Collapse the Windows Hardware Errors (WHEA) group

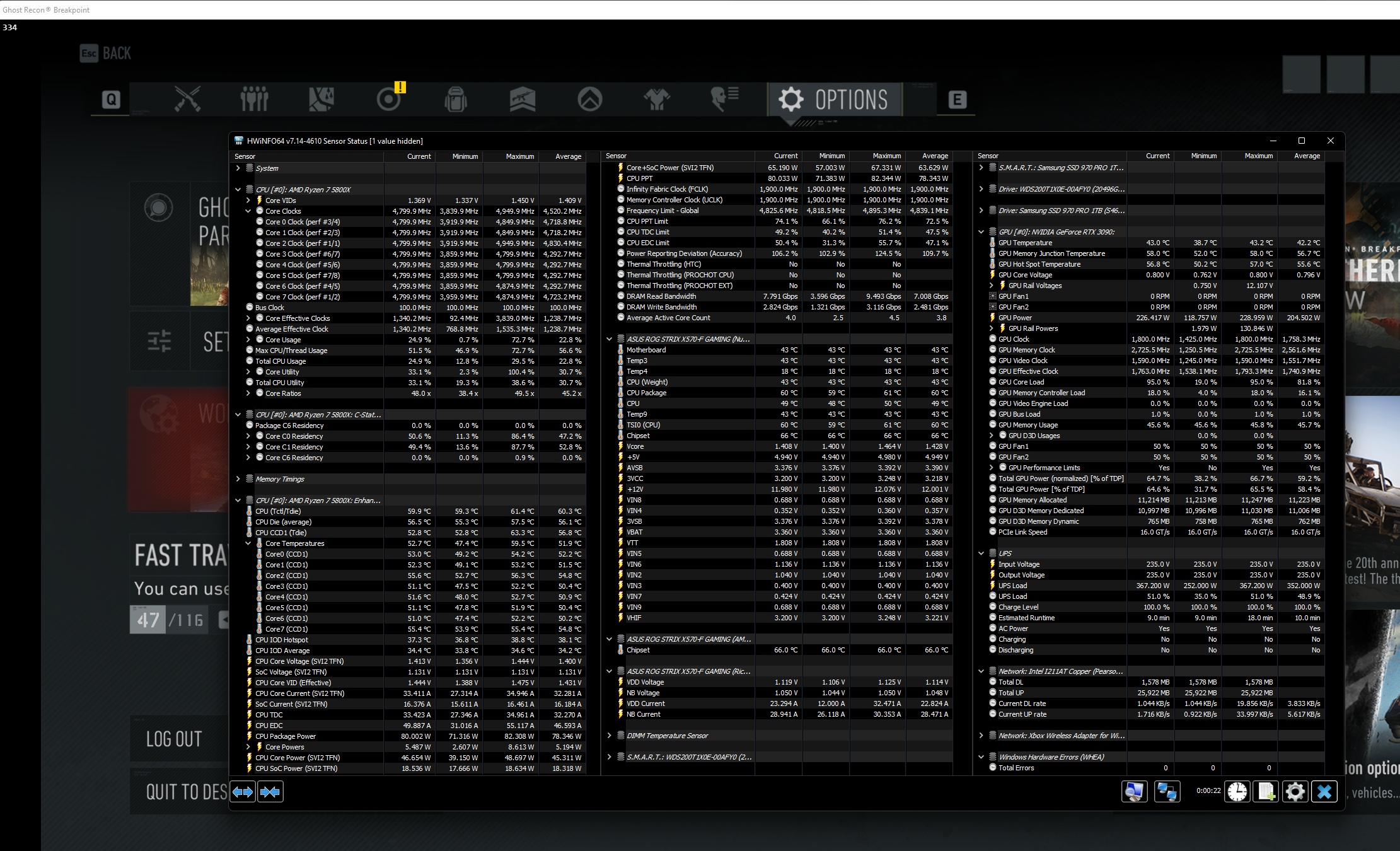point(981,757)
